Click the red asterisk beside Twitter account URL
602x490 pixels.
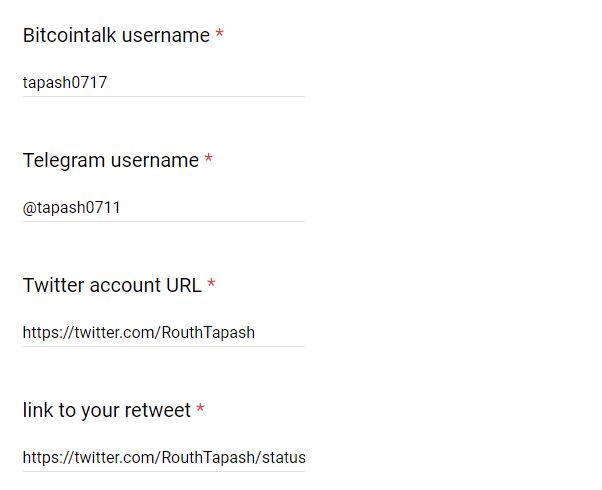pos(211,283)
